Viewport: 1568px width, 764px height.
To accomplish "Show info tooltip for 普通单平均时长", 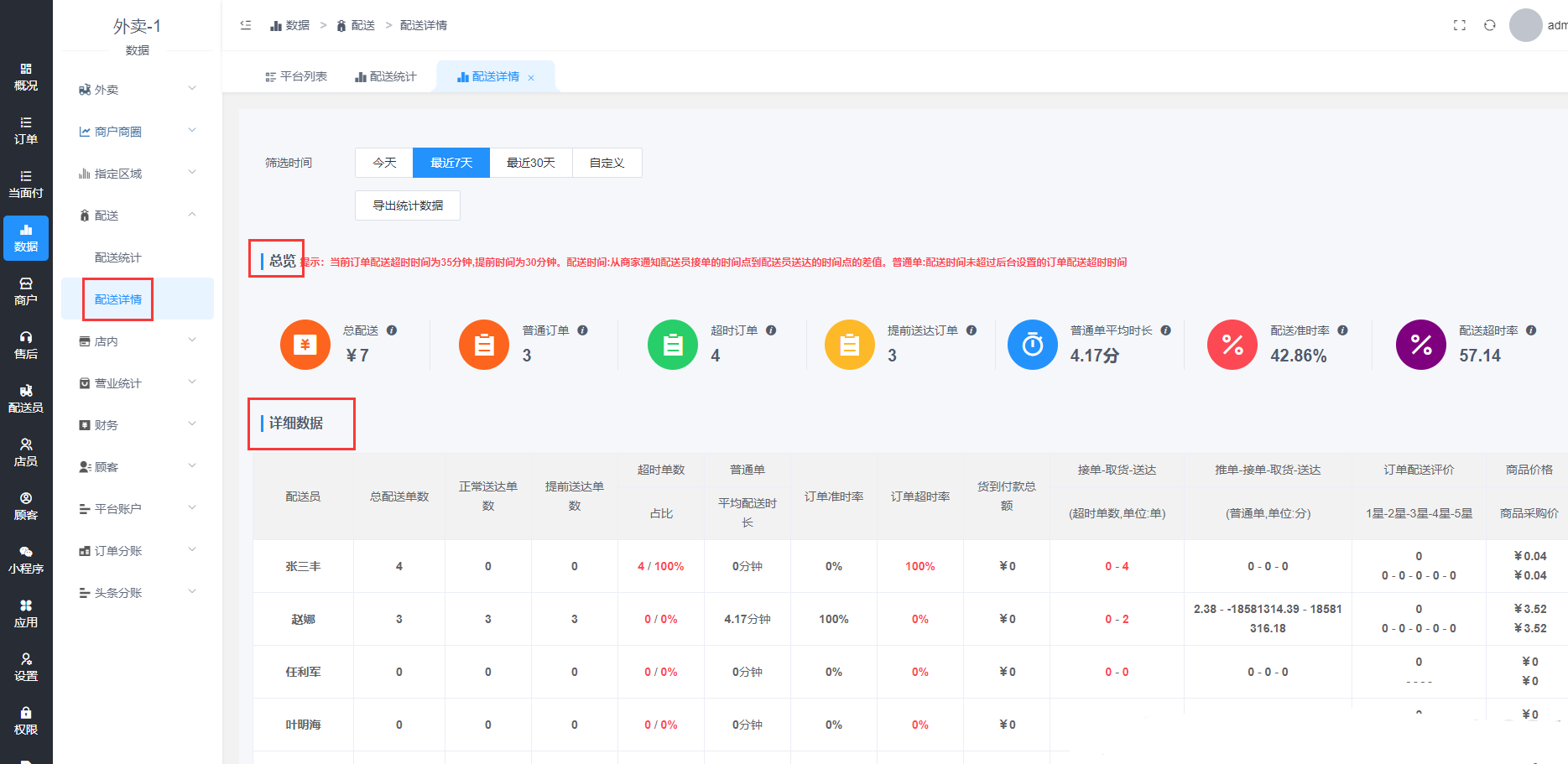I will [1166, 330].
